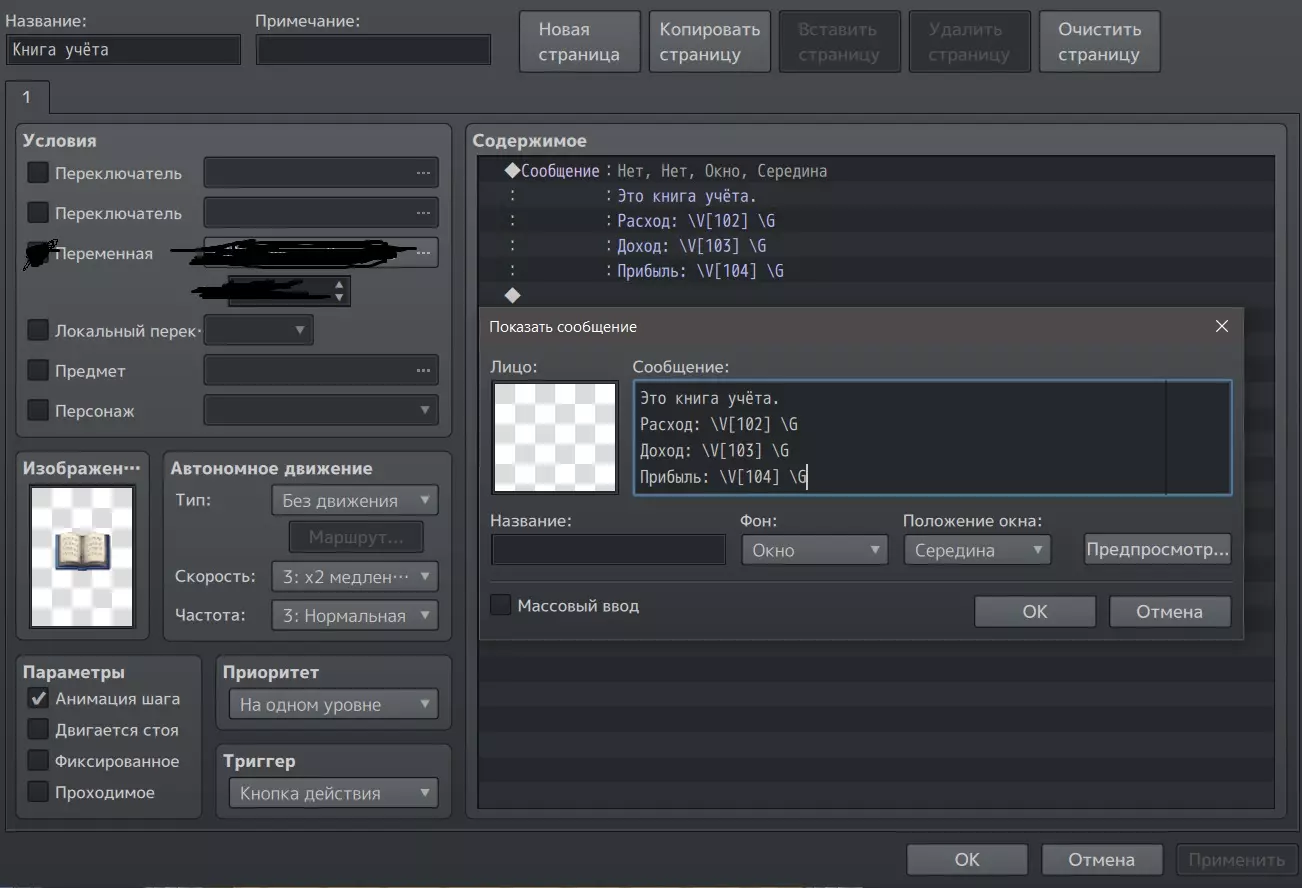Open the first Переключатель ellipsis selector
This screenshot has height=888, width=1302.
321,173
